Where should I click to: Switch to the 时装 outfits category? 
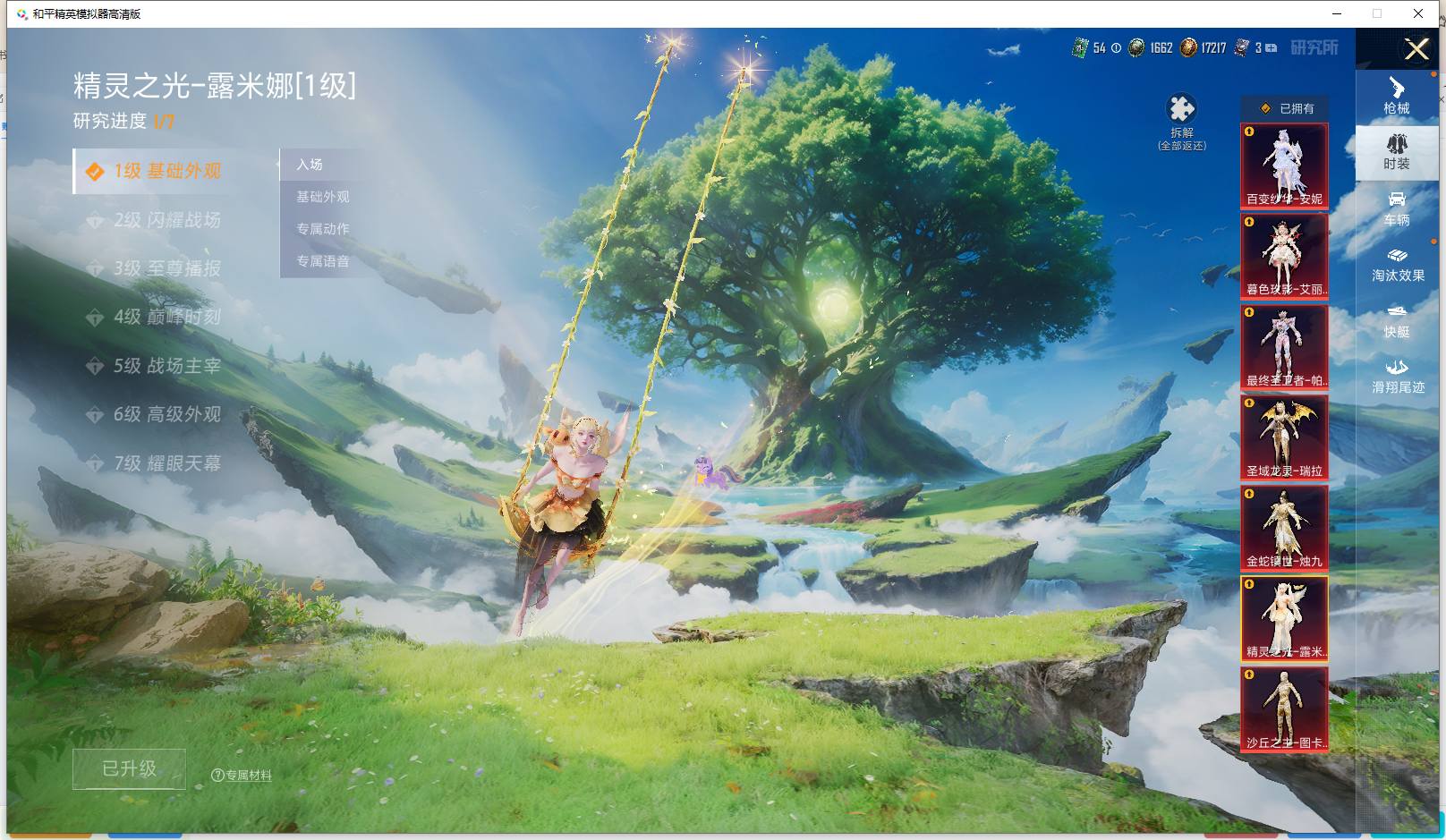click(1397, 152)
